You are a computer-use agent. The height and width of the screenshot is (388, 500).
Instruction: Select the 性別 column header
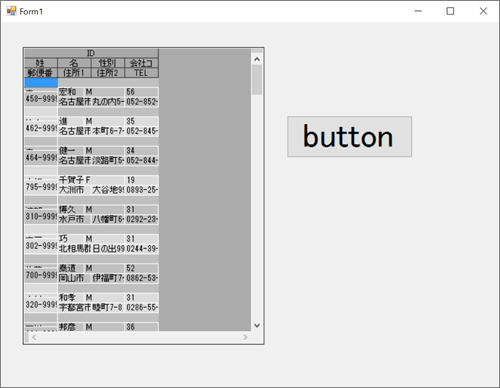(x=108, y=63)
